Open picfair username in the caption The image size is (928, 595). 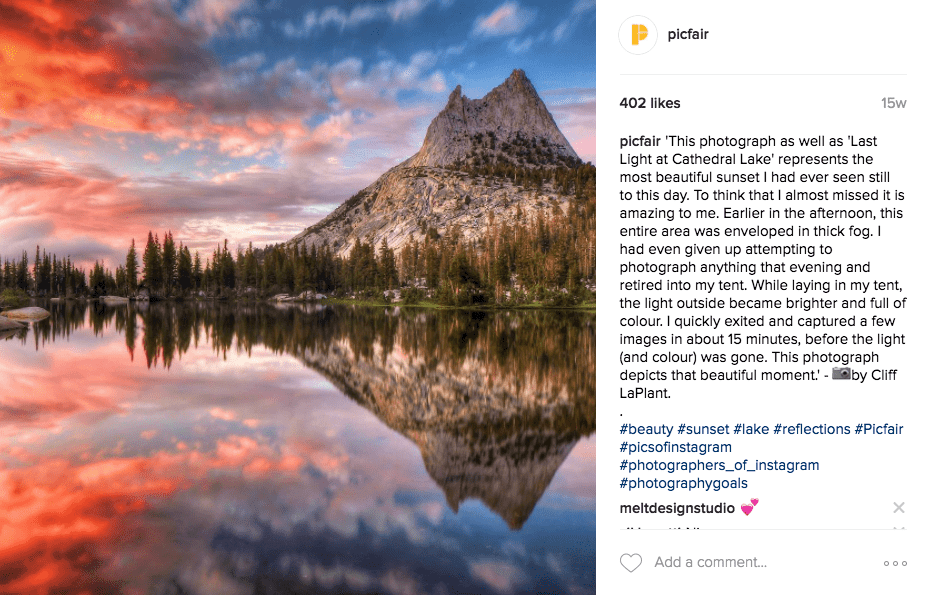click(x=645, y=141)
